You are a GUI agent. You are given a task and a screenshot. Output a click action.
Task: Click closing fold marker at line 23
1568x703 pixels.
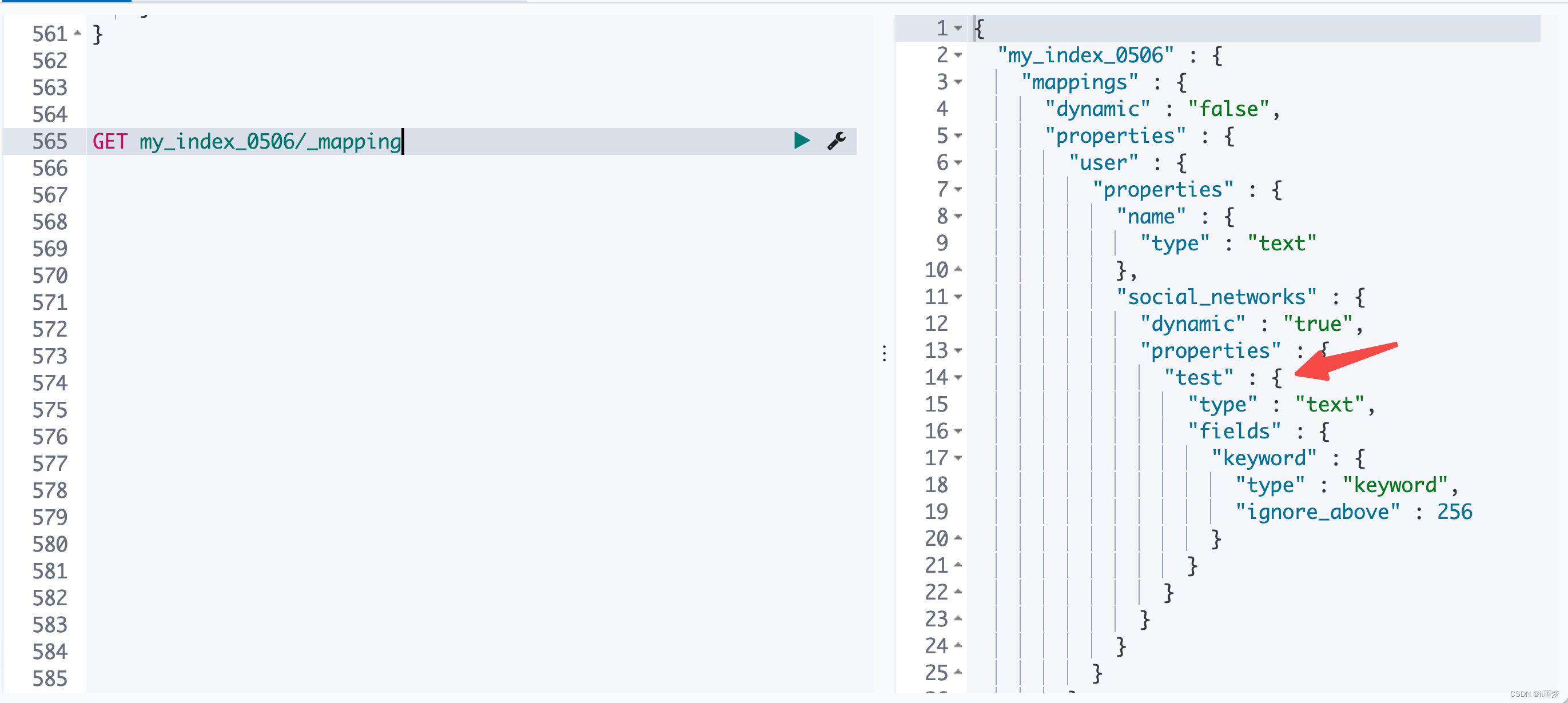tap(958, 618)
